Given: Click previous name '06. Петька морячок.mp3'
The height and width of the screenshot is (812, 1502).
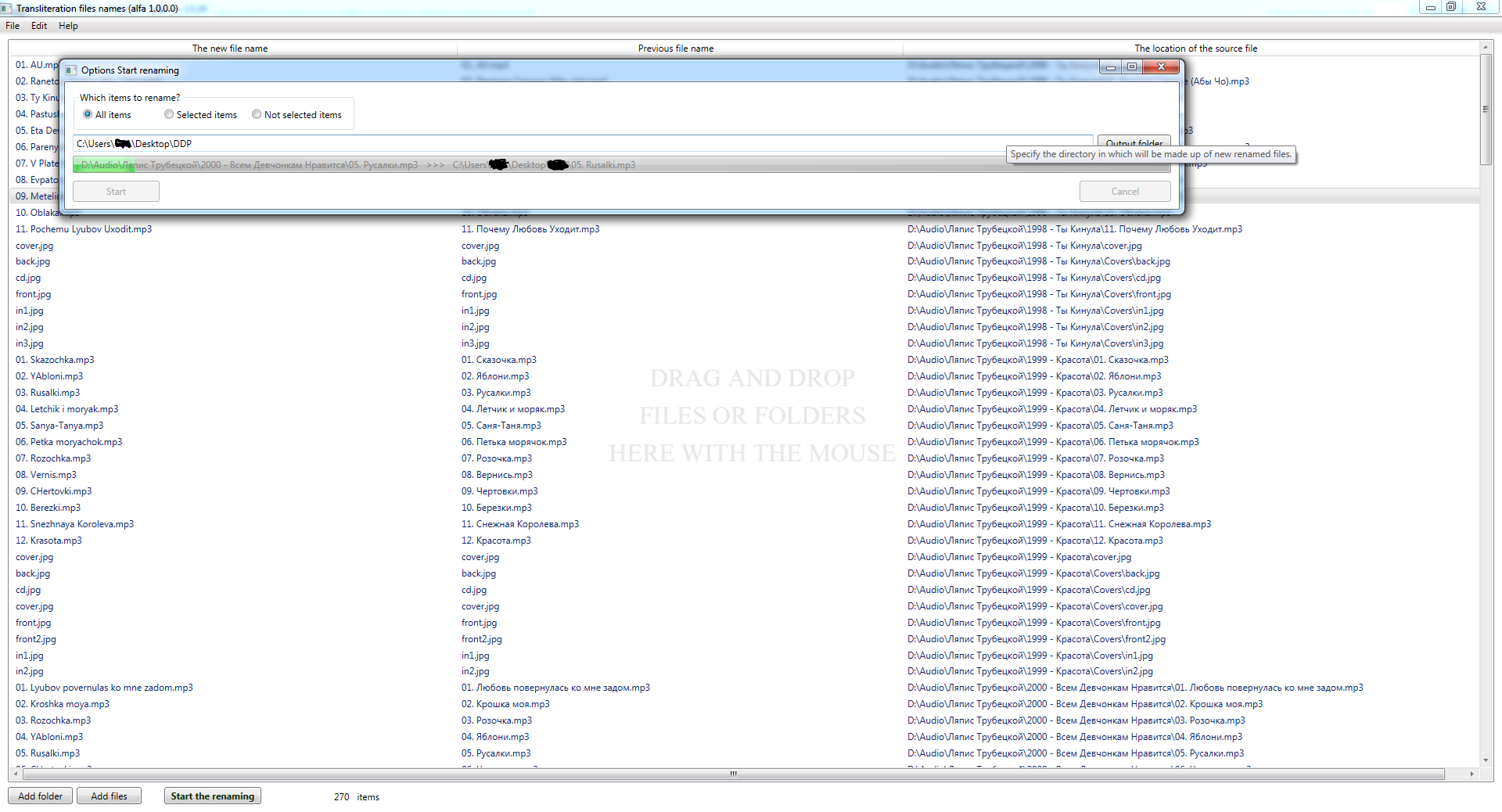Looking at the screenshot, I should click(x=514, y=442).
